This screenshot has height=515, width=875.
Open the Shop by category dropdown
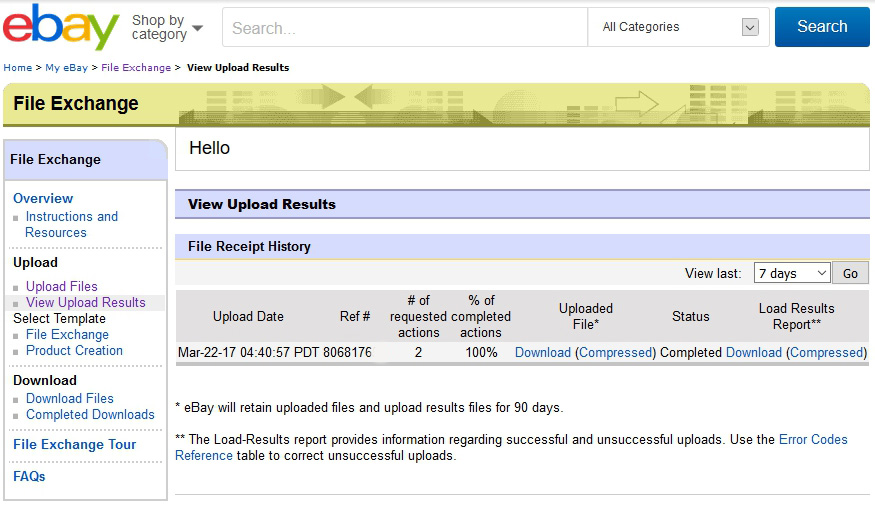167,27
